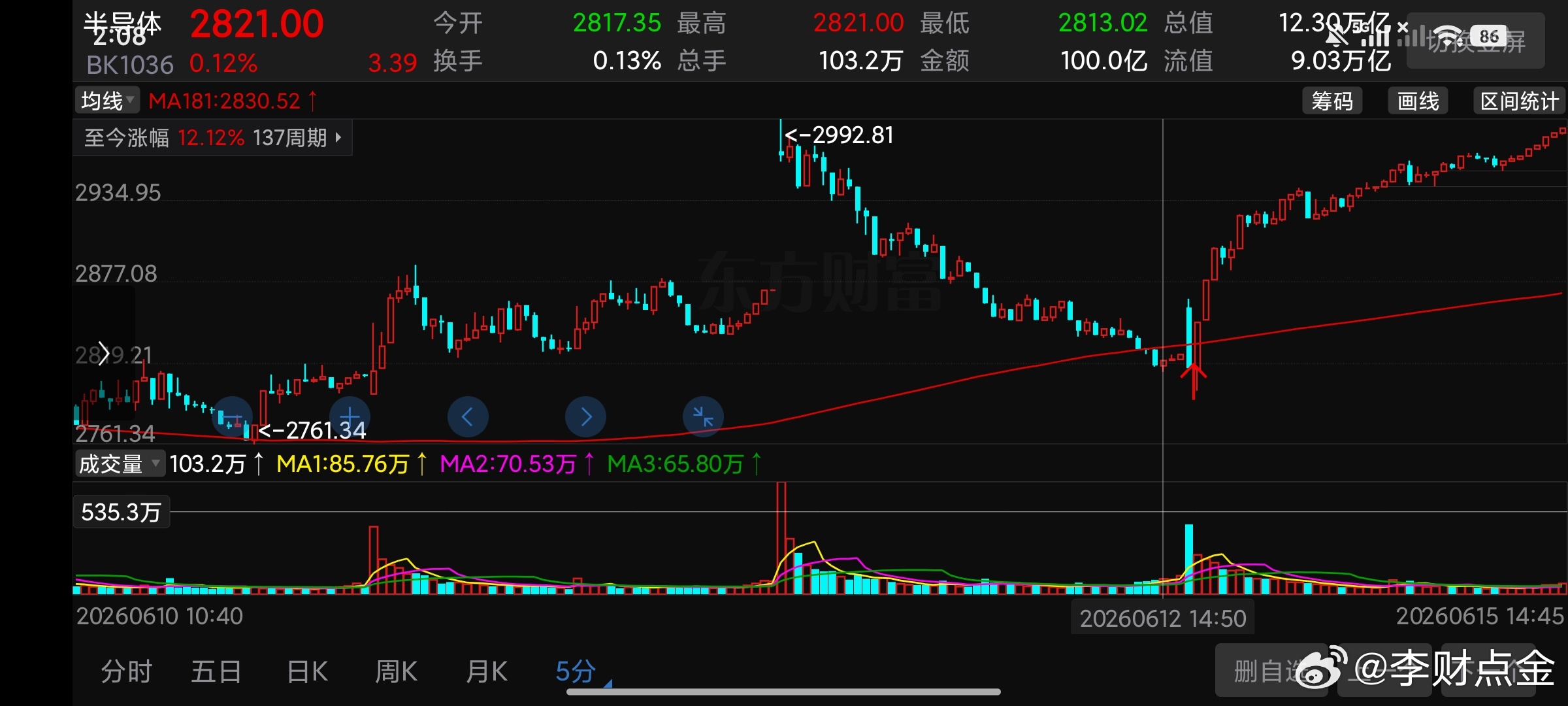Image resolution: width=1568 pixels, height=706 pixels.
Task: Tap the 535.3万 volume scale label
Action: (x=122, y=513)
